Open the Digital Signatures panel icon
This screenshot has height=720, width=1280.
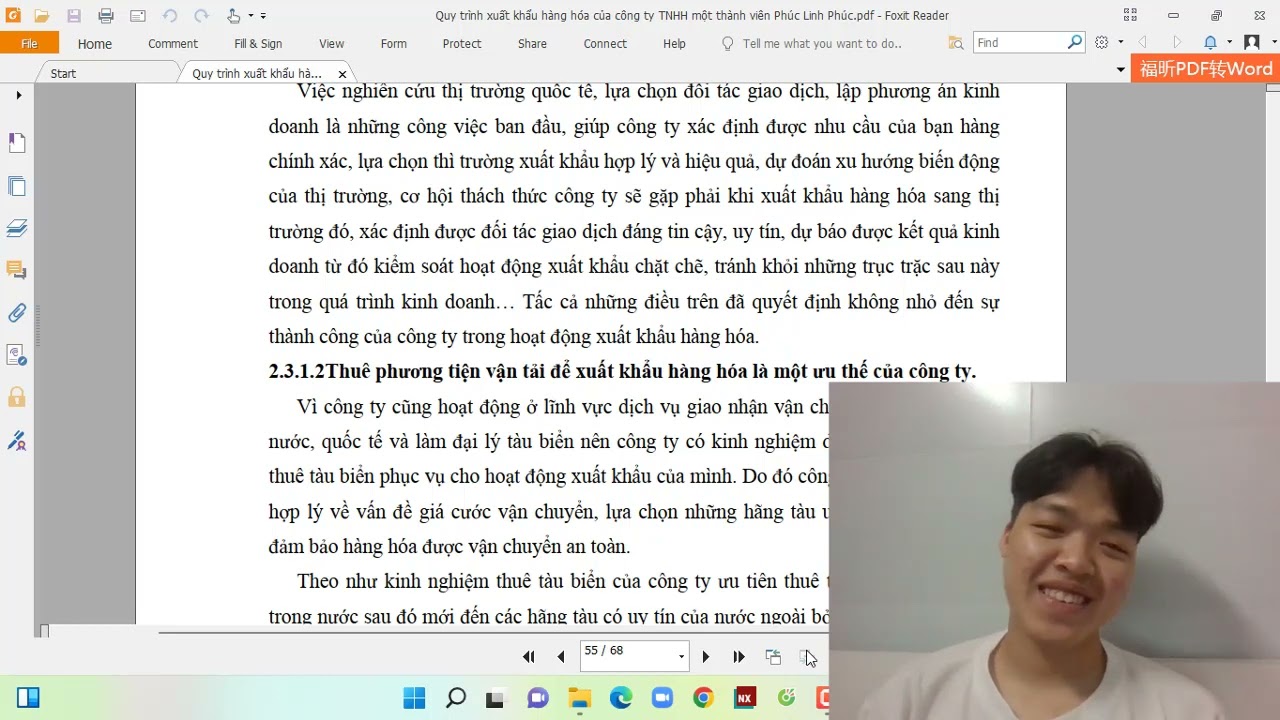pyautogui.click(x=17, y=355)
